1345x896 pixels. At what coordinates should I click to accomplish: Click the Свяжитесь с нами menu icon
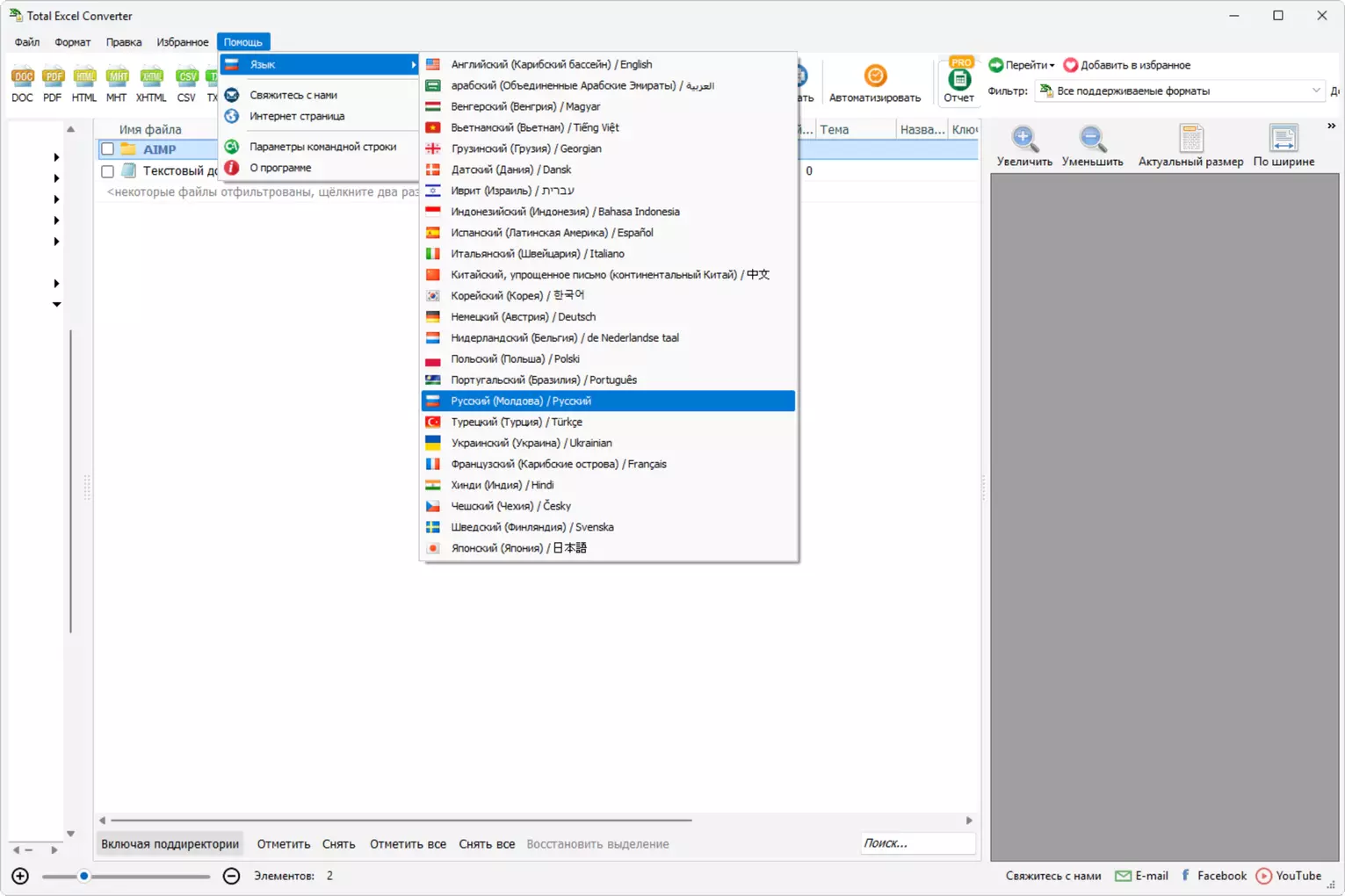pos(232,95)
